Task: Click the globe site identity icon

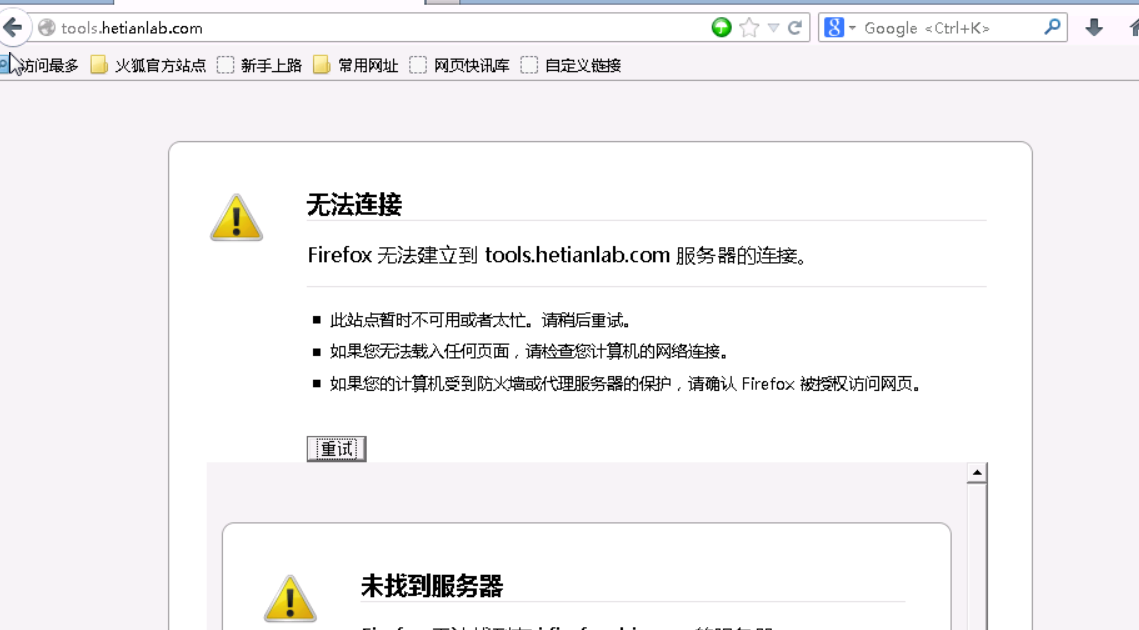Action: point(46,28)
